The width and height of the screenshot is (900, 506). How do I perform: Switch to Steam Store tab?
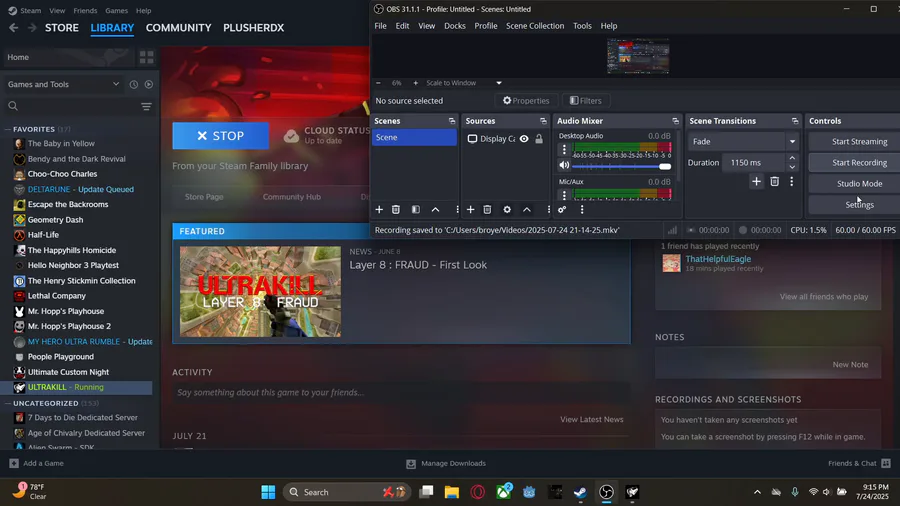pos(62,28)
